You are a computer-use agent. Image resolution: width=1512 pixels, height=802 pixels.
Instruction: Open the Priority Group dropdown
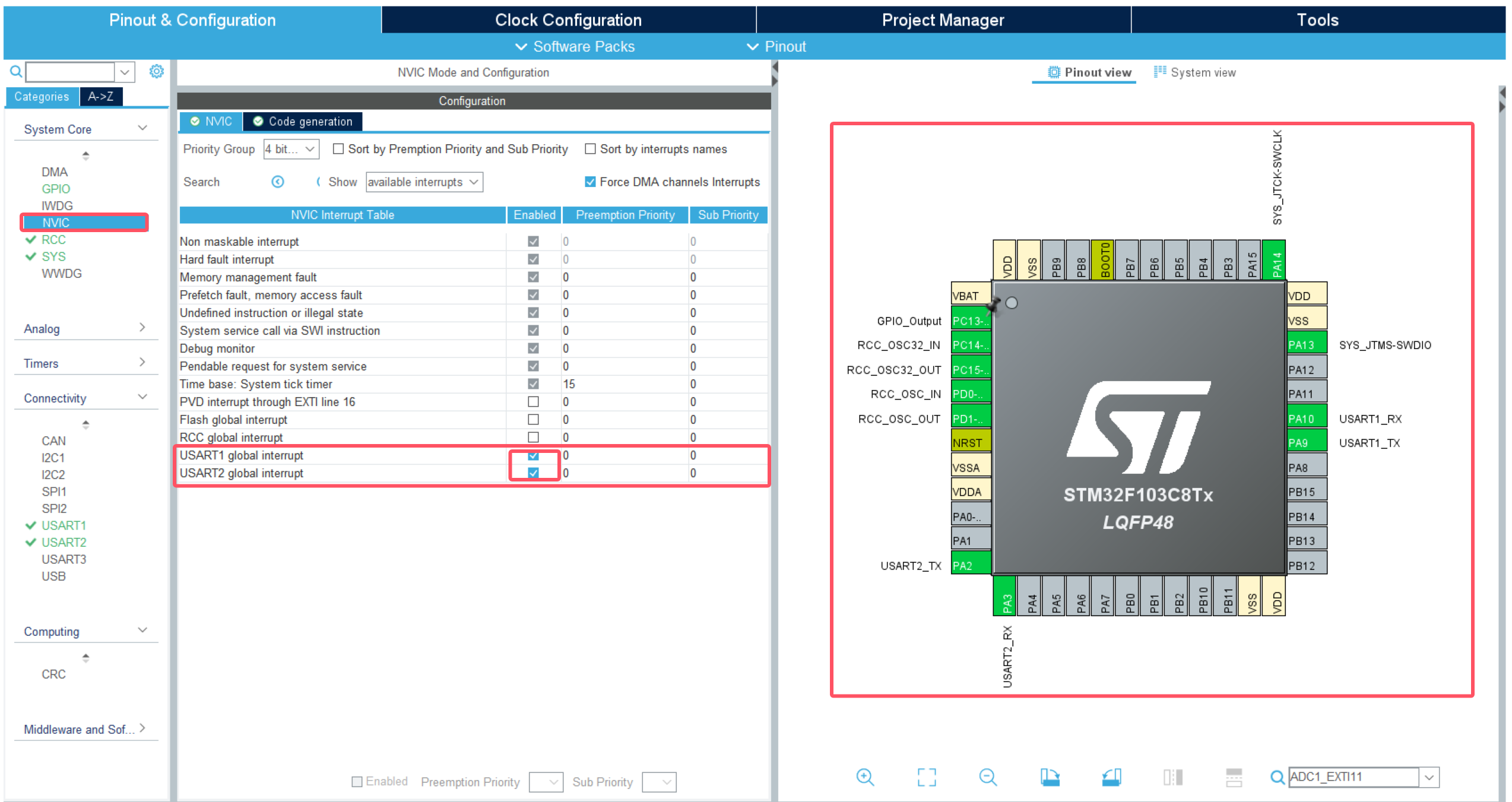[x=291, y=149]
